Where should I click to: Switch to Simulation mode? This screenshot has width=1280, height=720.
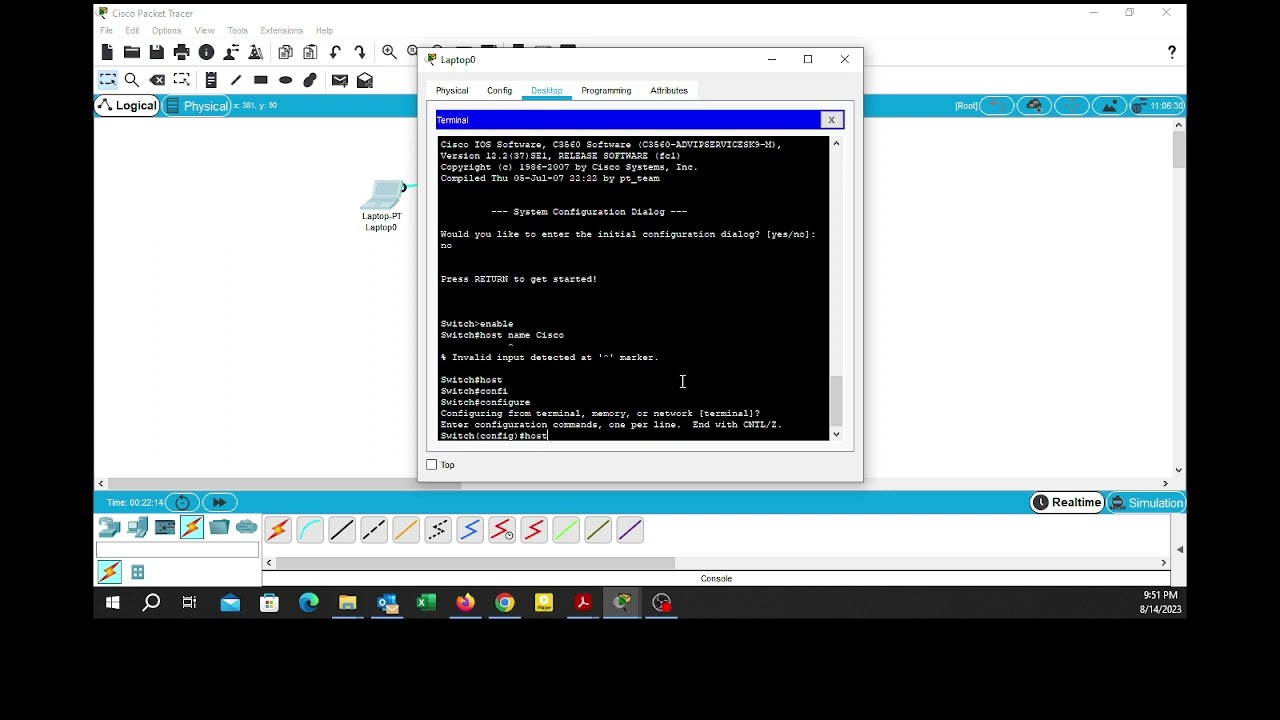point(1147,503)
